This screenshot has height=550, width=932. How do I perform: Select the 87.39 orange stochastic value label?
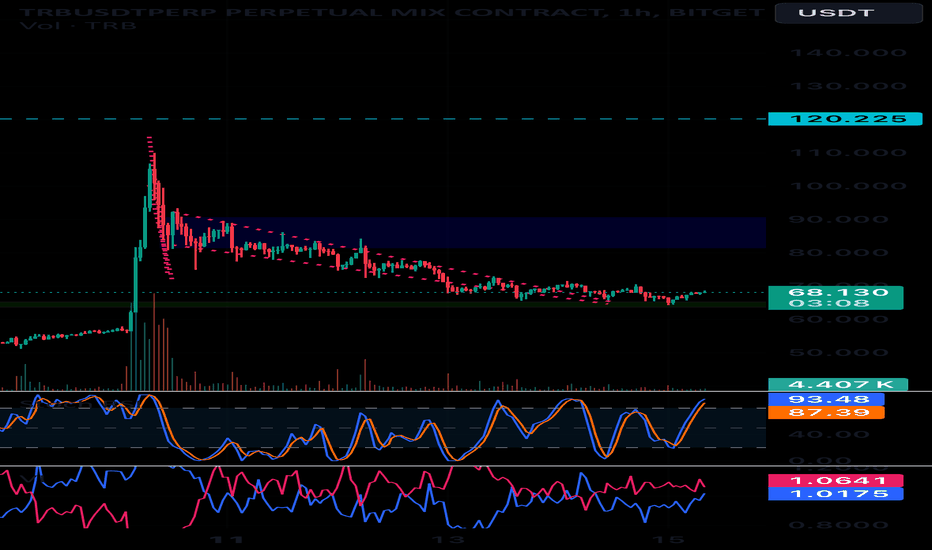[x=826, y=413]
